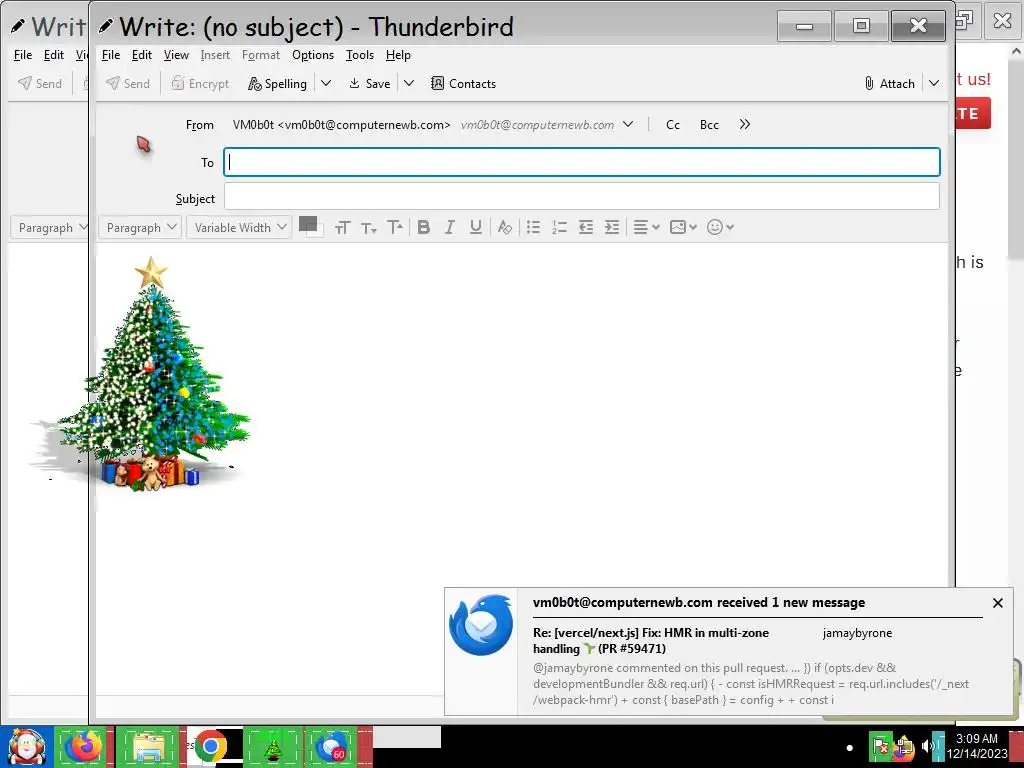Open the Edit menu in front window

point(142,55)
